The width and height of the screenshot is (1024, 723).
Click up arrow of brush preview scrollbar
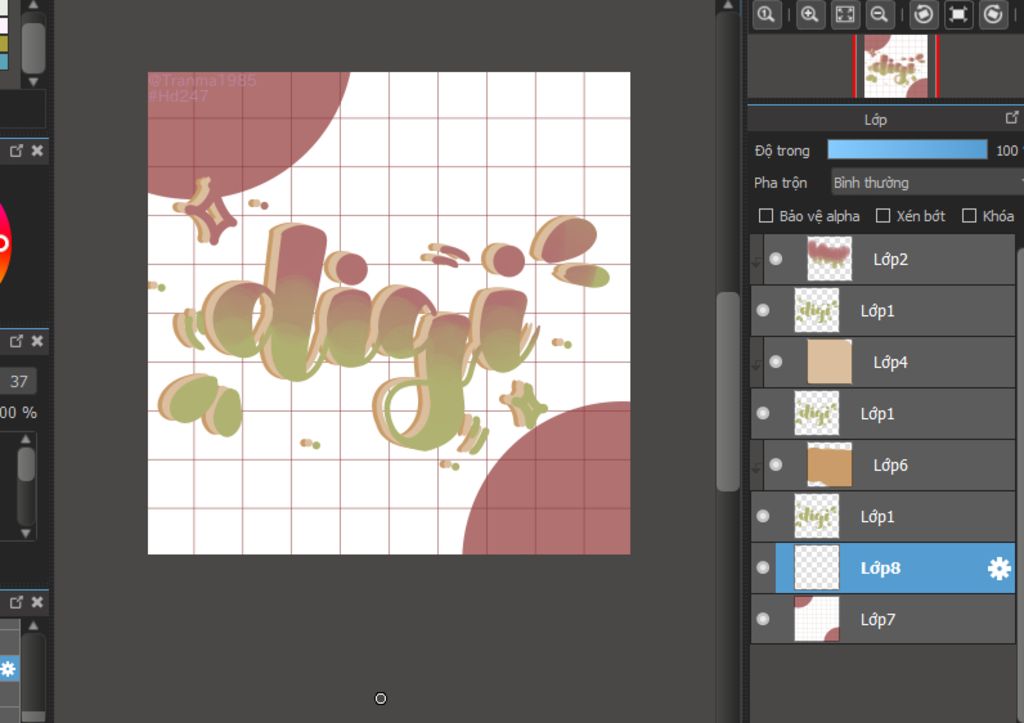point(25,439)
